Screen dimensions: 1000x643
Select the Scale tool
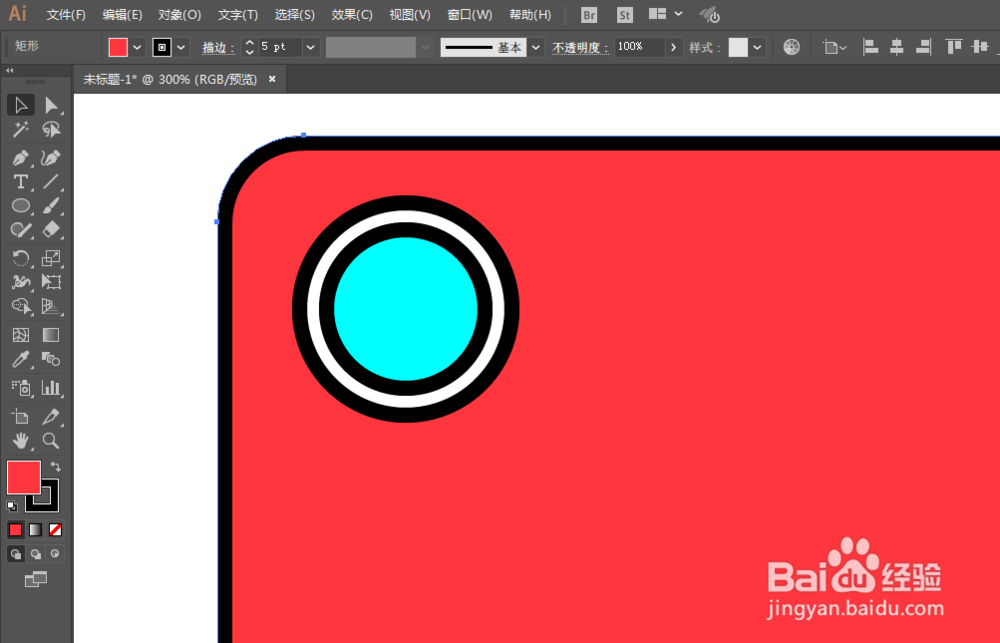click(x=51, y=258)
